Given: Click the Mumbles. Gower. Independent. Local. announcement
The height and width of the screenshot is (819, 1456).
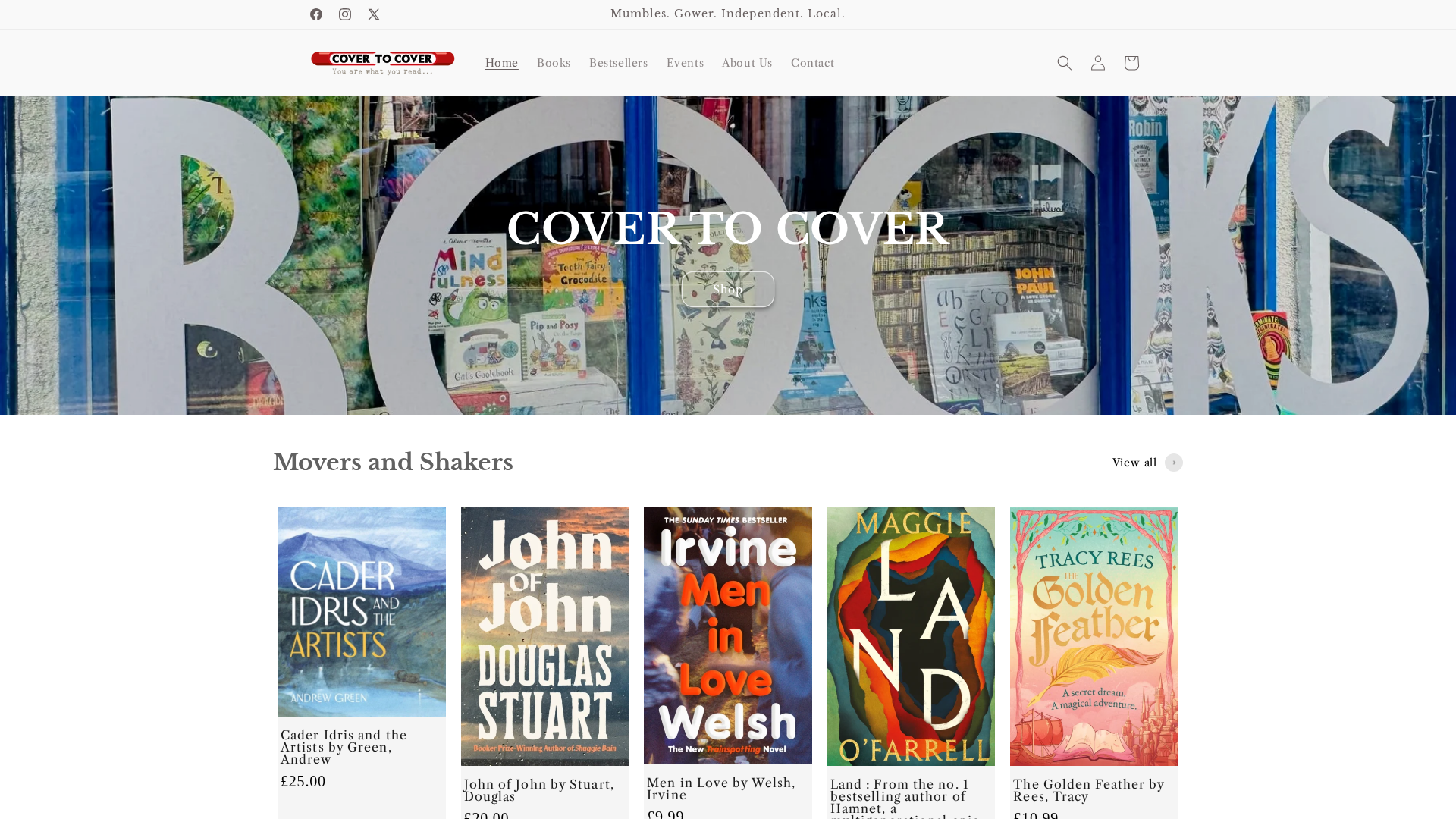Looking at the screenshot, I should click(728, 14).
